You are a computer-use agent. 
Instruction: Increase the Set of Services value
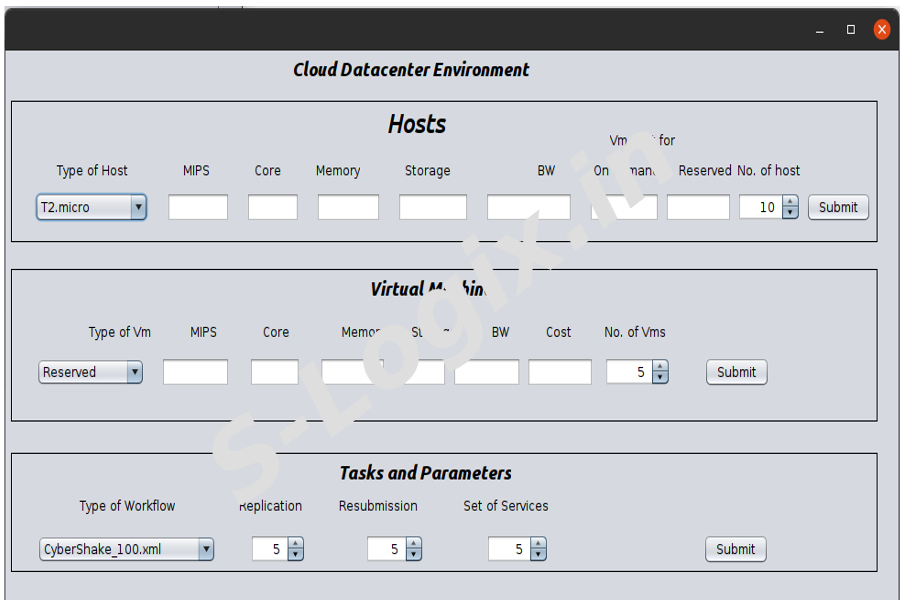tap(538, 544)
